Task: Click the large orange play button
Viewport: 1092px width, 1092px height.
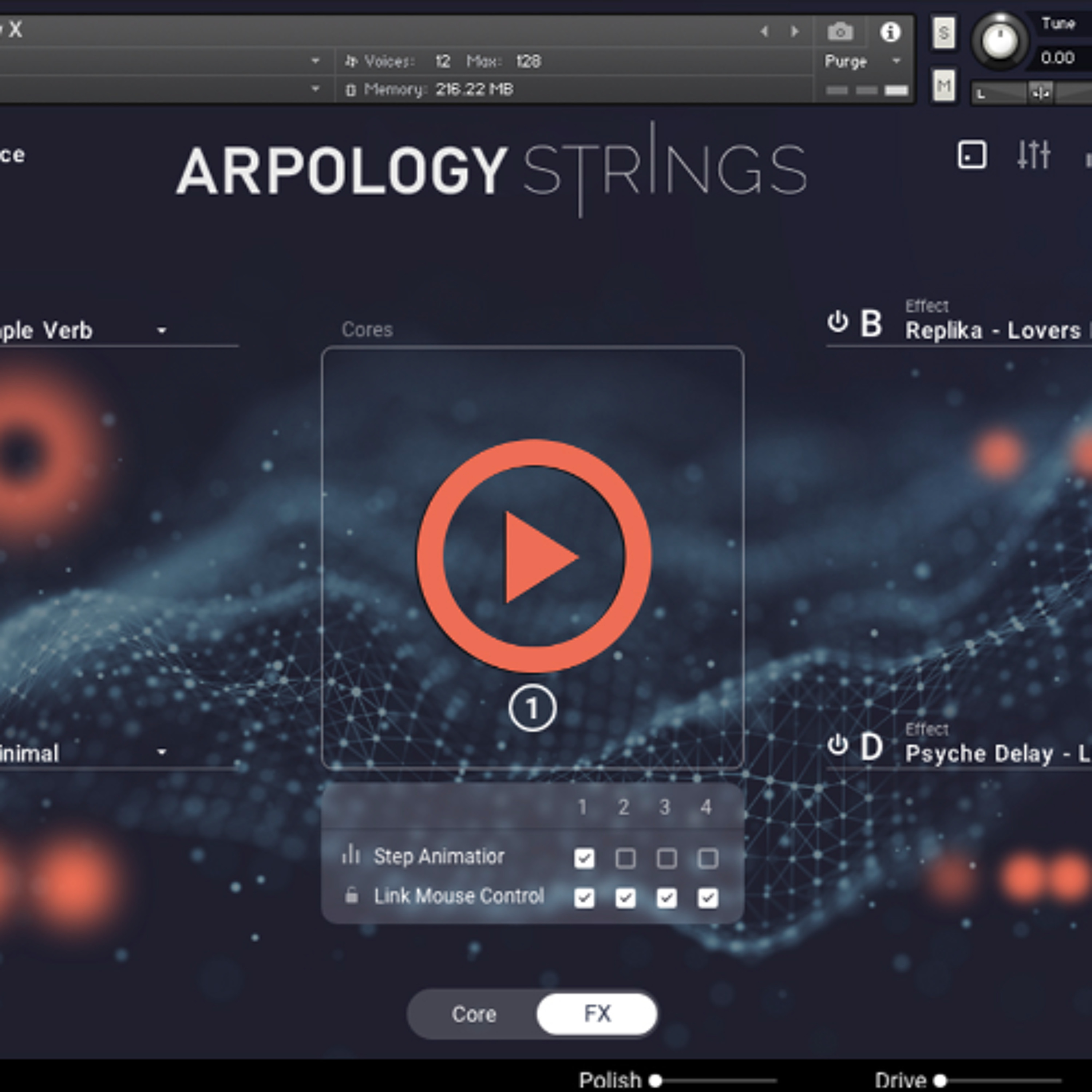Action: (x=534, y=556)
